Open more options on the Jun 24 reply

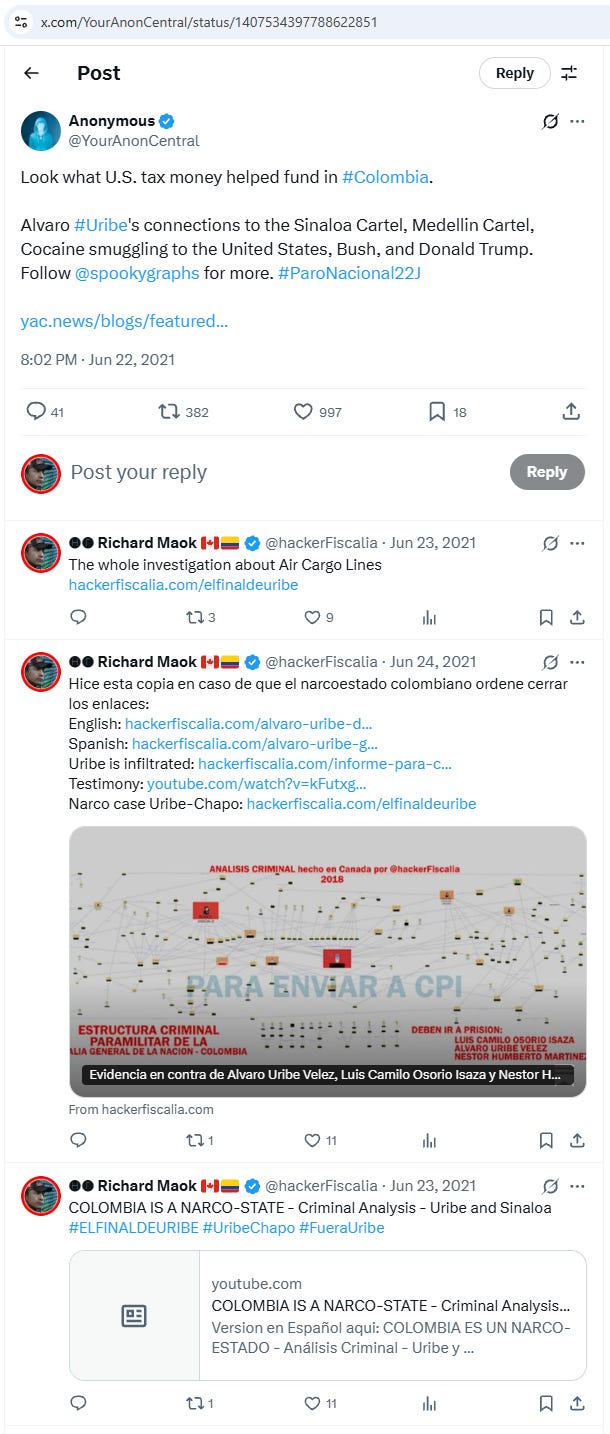577,662
